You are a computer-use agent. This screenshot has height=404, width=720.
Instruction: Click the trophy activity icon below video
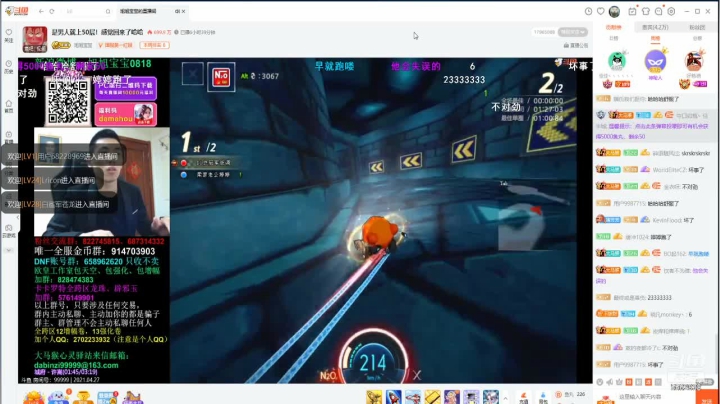(x=83, y=398)
